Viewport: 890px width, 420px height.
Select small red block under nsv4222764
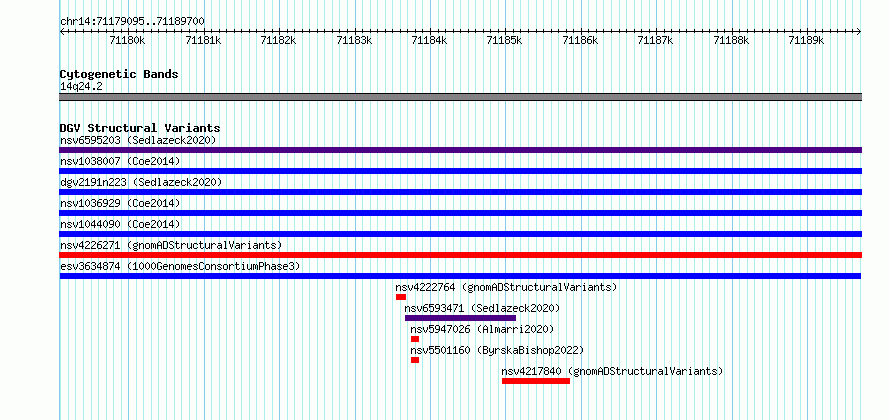(401, 297)
